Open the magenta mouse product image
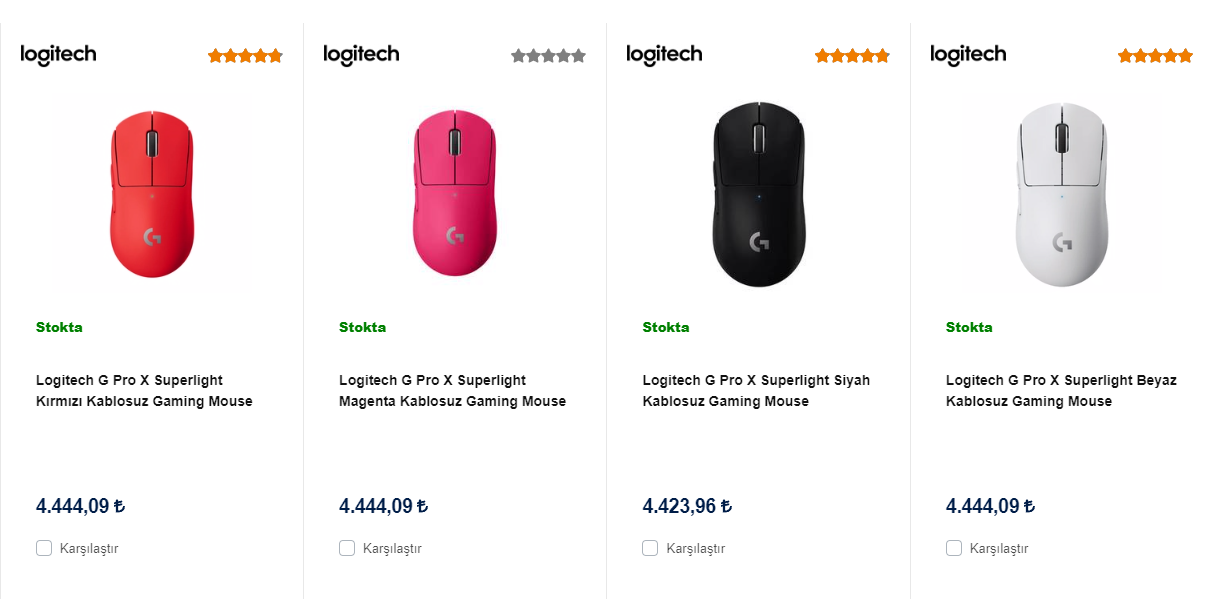The width and height of the screenshot is (1229, 599). pyautogui.click(x=455, y=193)
